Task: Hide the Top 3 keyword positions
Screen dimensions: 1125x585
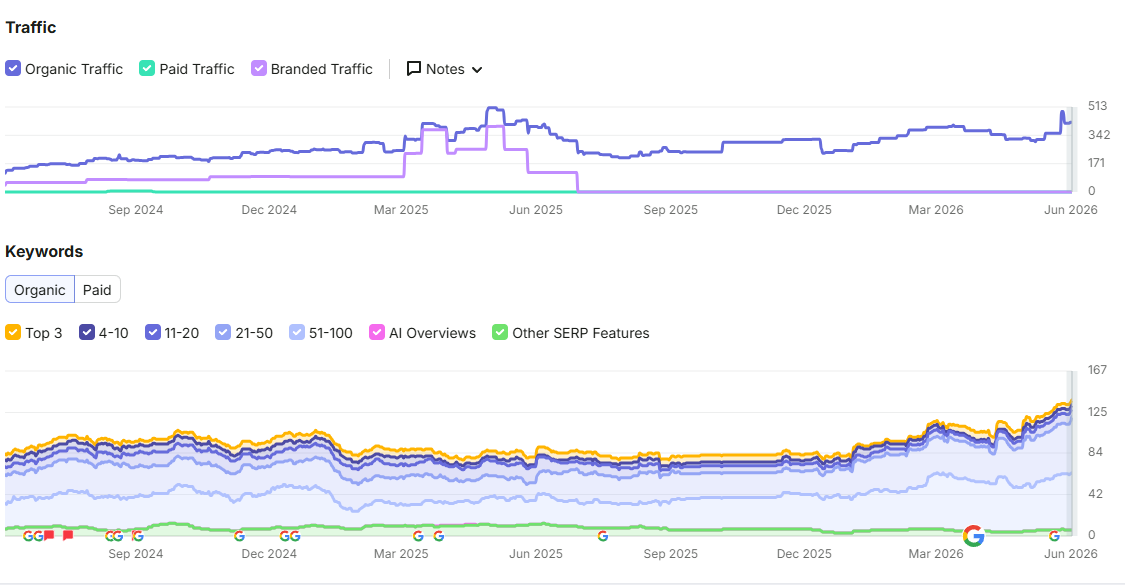Action: (13, 332)
